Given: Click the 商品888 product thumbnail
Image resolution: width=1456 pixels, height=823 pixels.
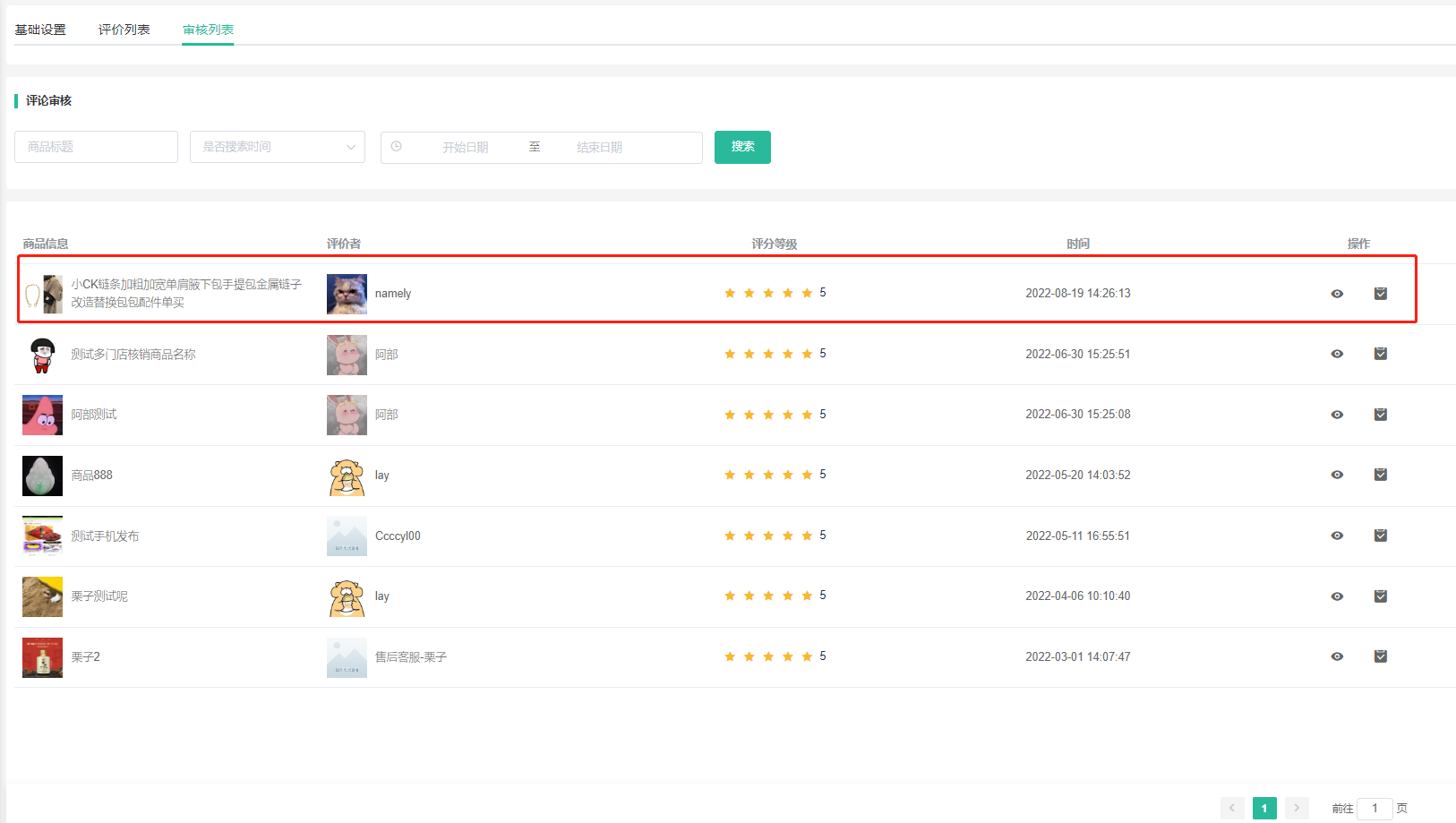Looking at the screenshot, I should pos(42,476).
